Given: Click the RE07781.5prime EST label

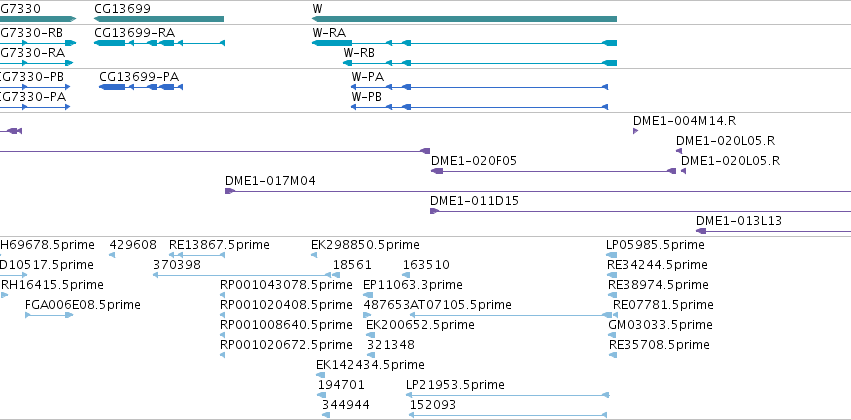Looking at the screenshot, I should (663, 305).
